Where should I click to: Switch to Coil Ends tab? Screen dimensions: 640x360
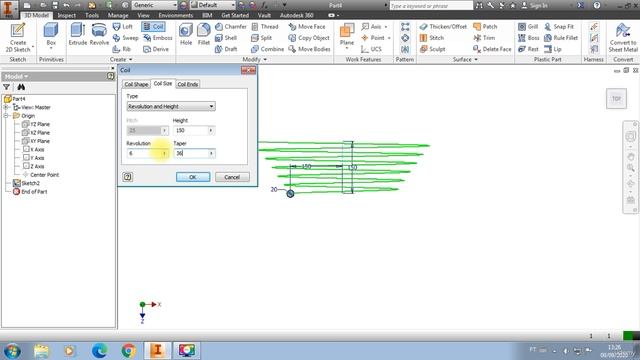click(188, 84)
